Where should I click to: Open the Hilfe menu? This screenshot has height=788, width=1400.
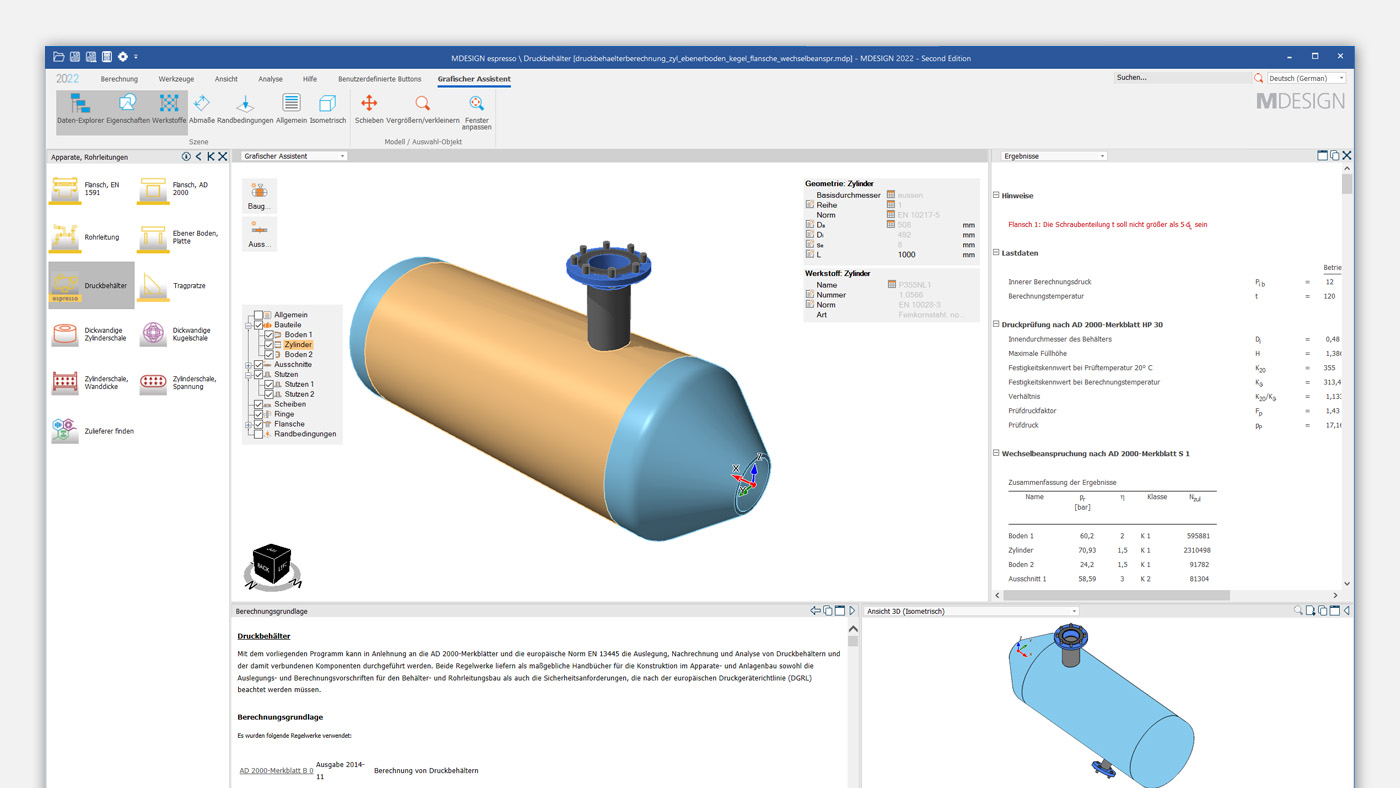[310, 79]
